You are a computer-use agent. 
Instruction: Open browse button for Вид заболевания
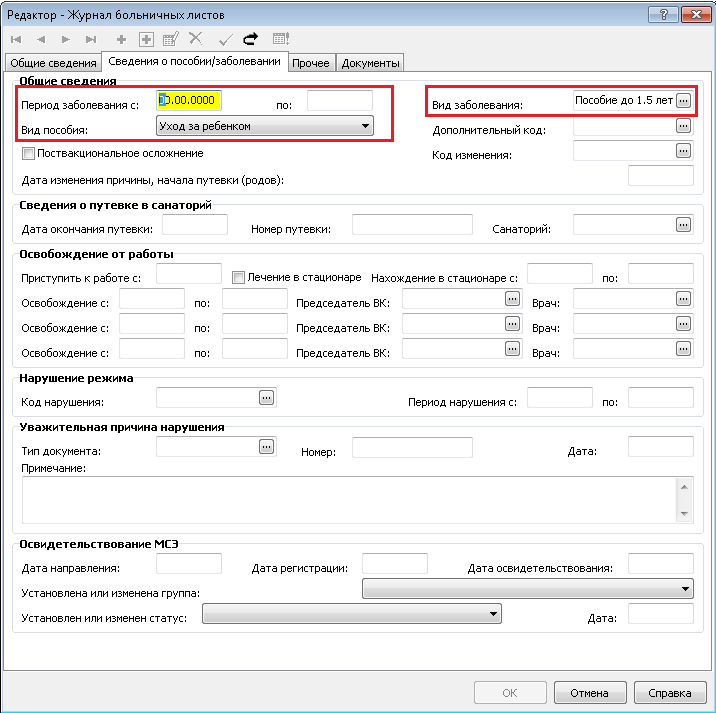684,101
